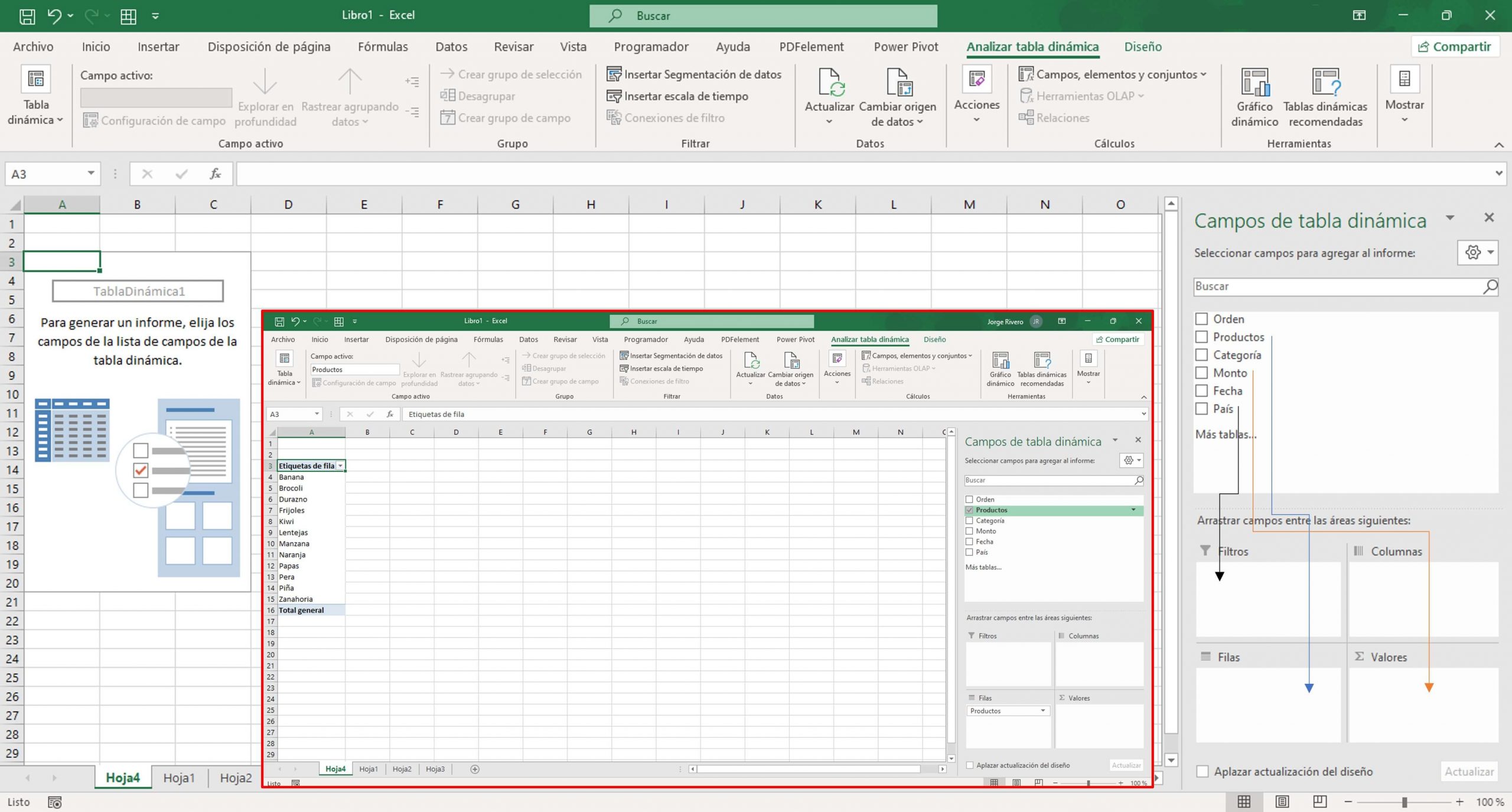The image size is (1512, 812).
Task: Open the Campos de tabla dinámica pane settings gear
Action: coord(1473,253)
